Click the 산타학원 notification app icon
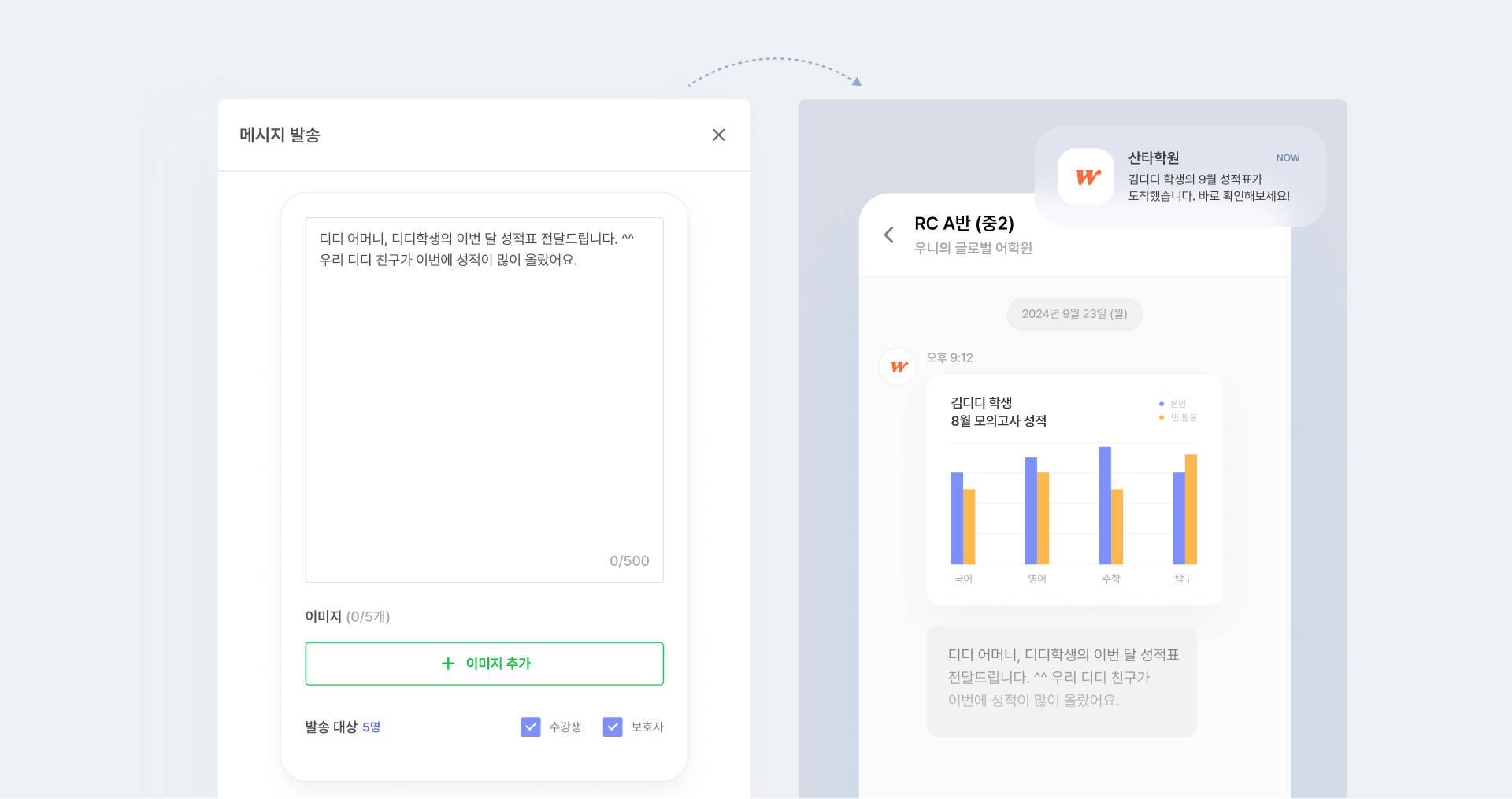 [1085, 177]
